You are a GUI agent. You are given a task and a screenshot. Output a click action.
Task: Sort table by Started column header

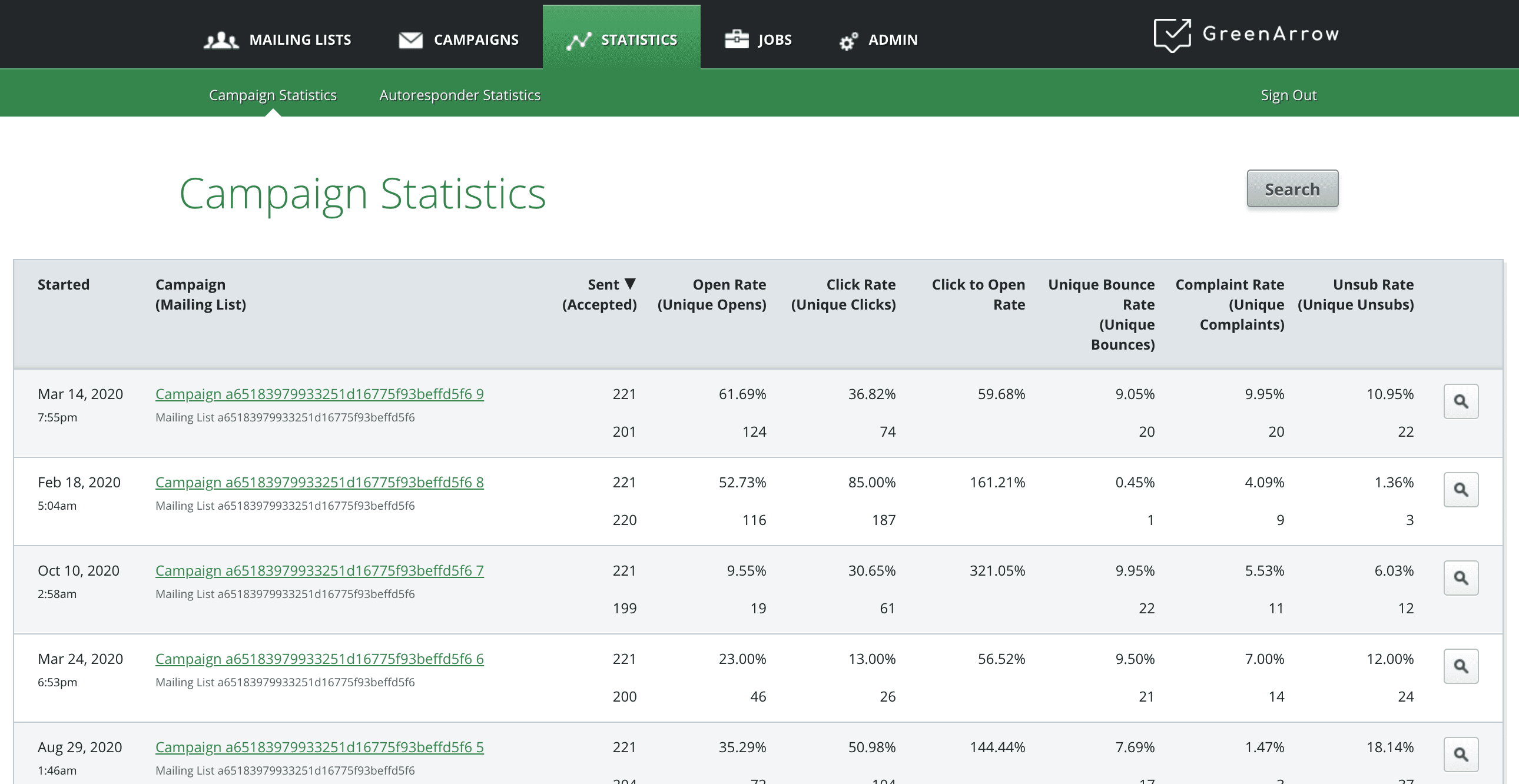(64, 285)
